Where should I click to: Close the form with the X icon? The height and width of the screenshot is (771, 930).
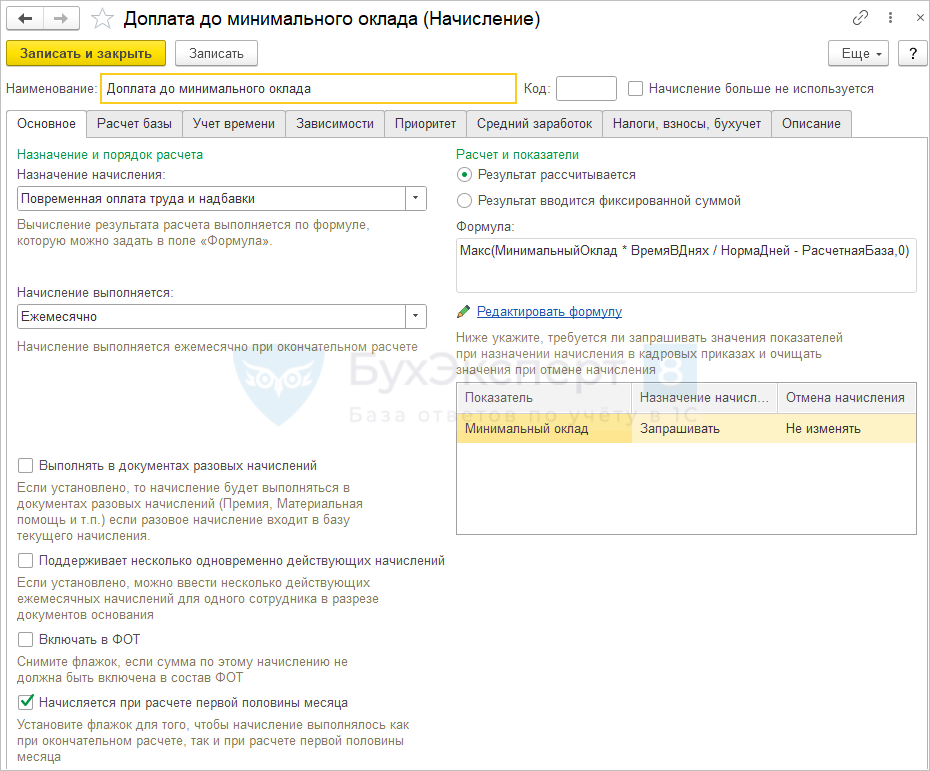tap(913, 18)
